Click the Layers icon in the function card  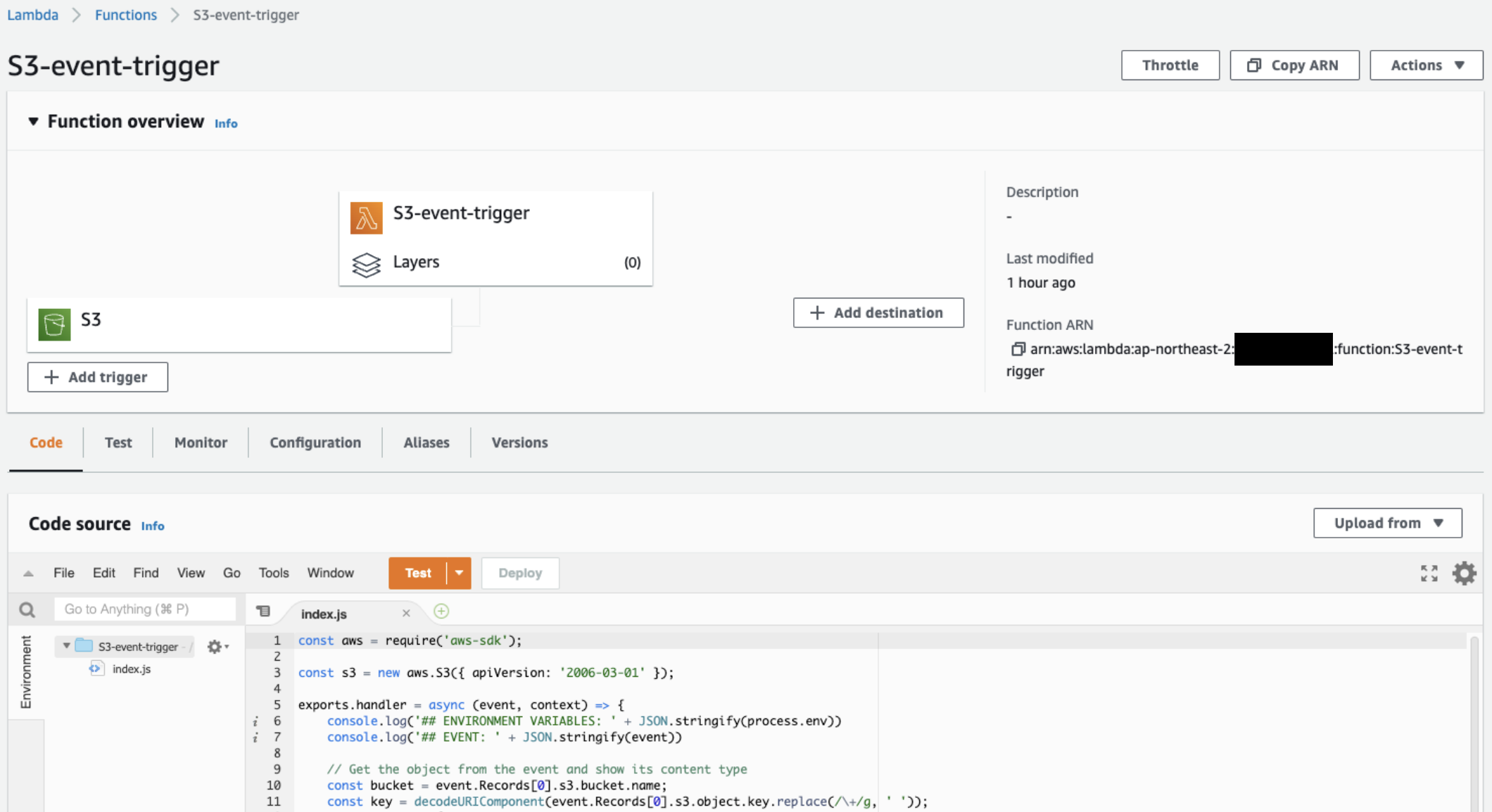[x=367, y=265]
